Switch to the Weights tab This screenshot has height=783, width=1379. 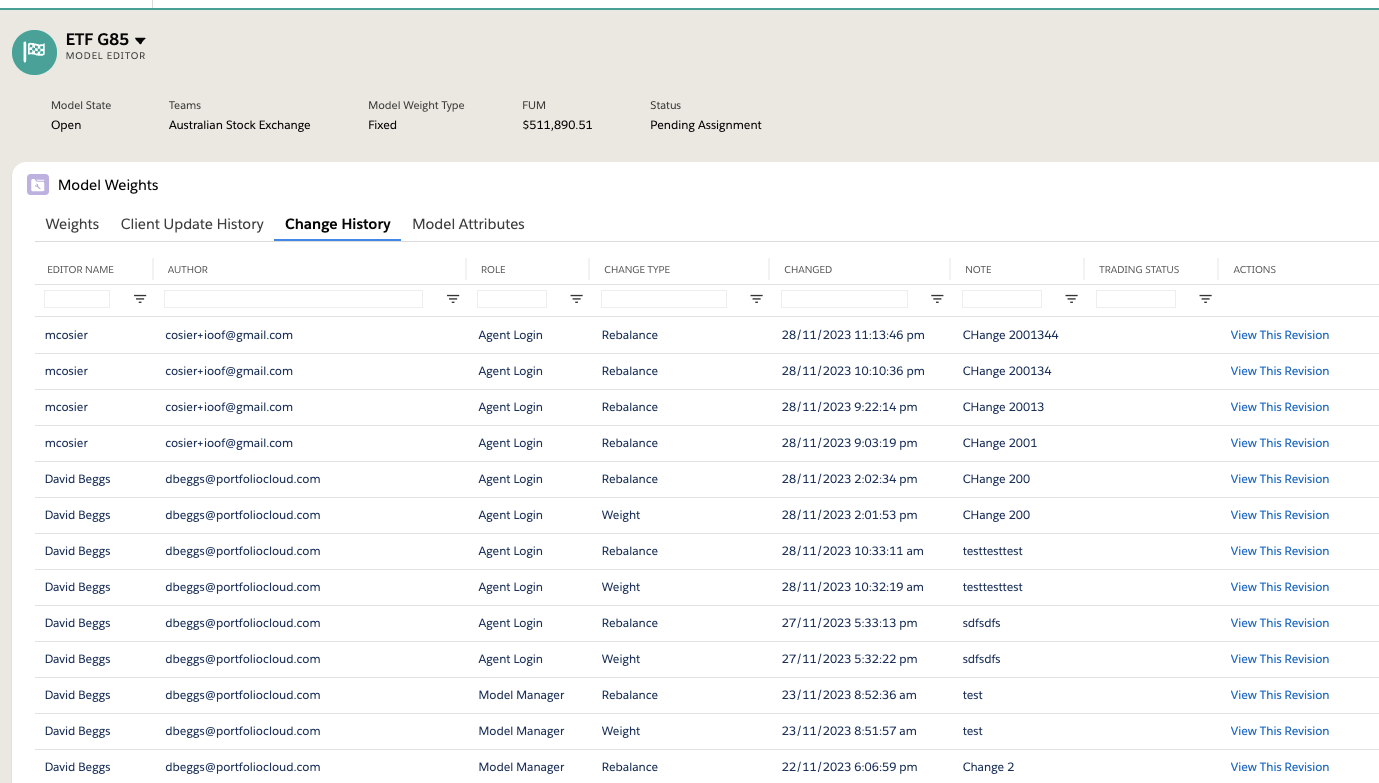[x=71, y=224]
